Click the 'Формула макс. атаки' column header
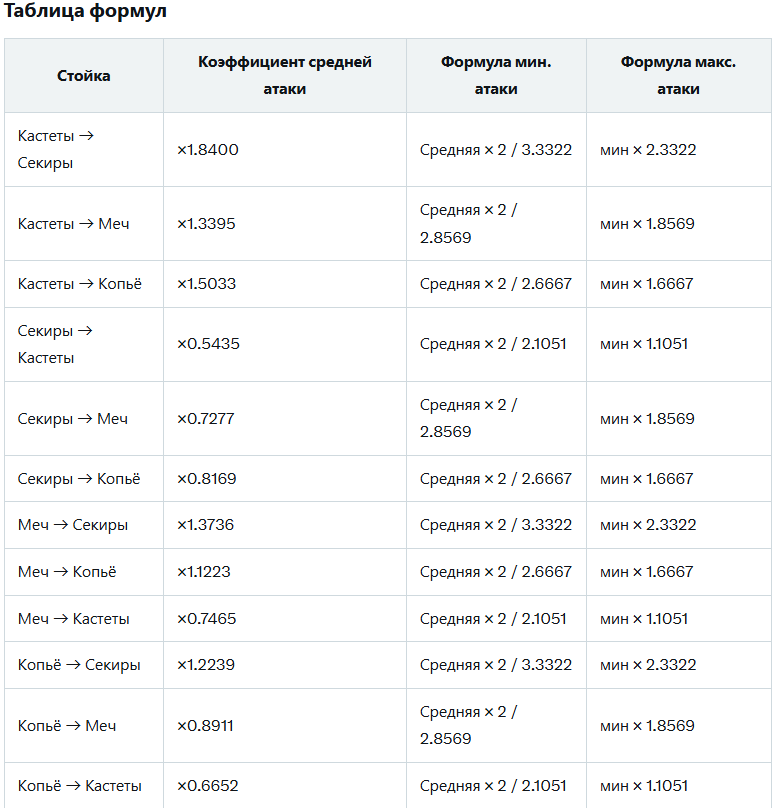This screenshot has width=775, height=808. click(x=678, y=76)
